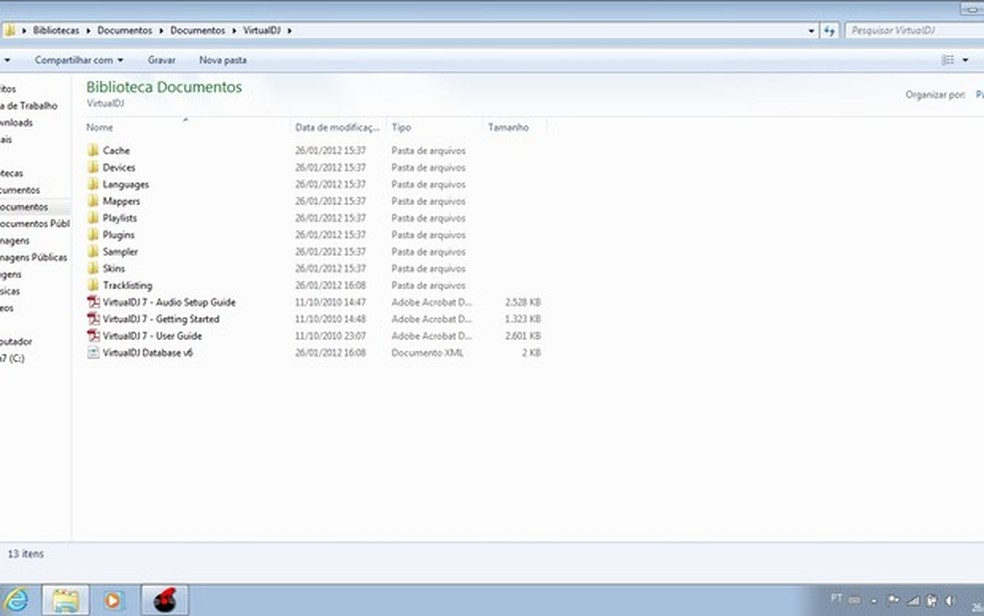This screenshot has height=616, width=984.
Task: Launch Windows Media Player from taskbar
Action: point(114,600)
